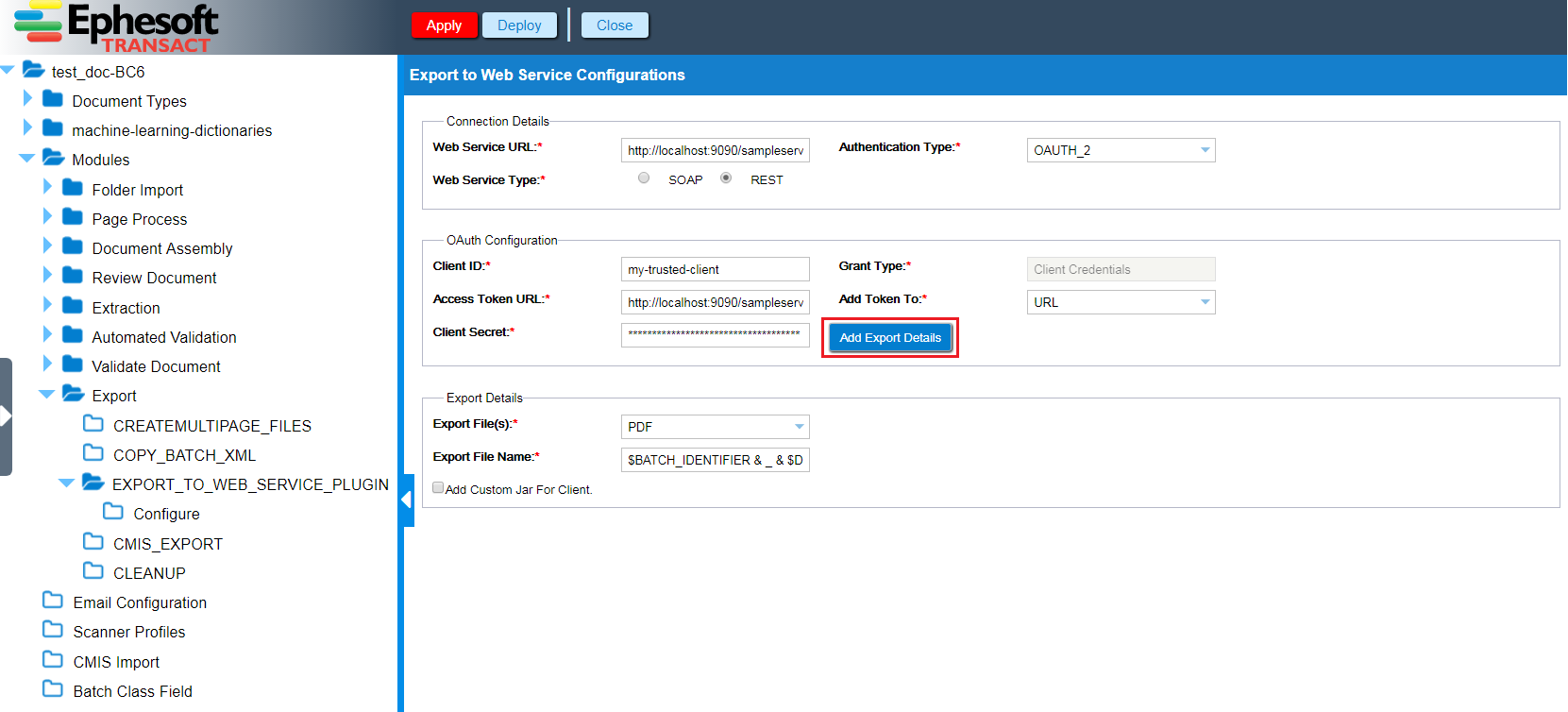Click the Modules open folder icon
The height and width of the screenshot is (712, 1568).
(x=54, y=158)
